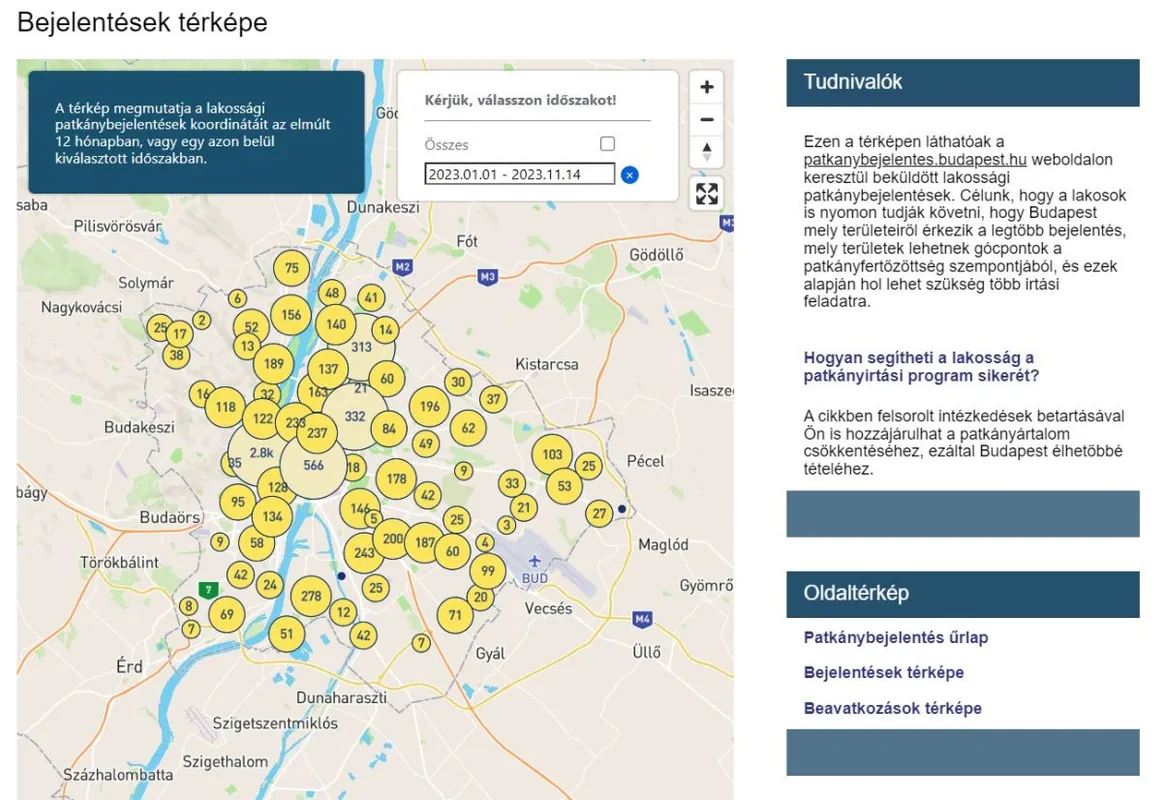This screenshot has width=1162, height=800.
Task: Click the 2.8k cluster marker
Action: [261, 453]
